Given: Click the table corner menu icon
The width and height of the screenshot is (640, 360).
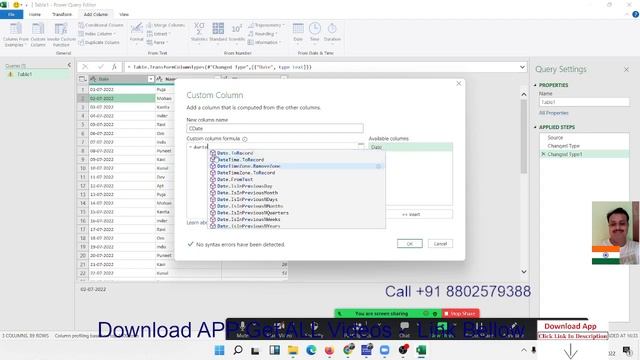Looking at the screenshot, I should pyautogui.click(x=82, y=79).
